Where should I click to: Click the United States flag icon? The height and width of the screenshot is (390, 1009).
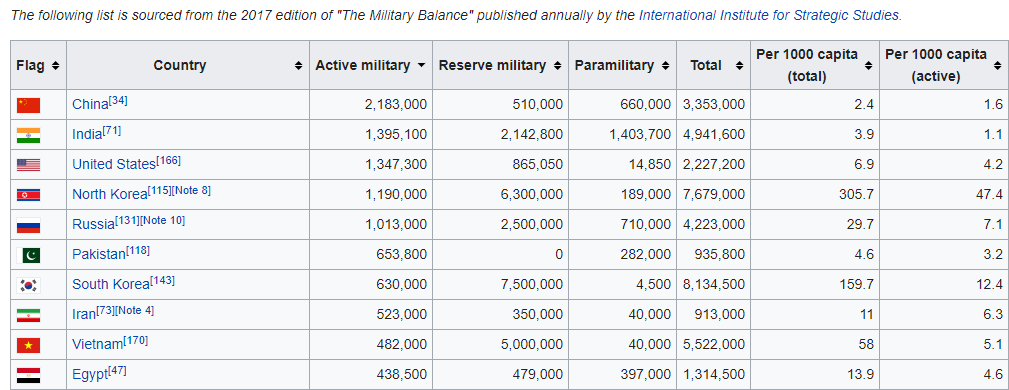28,165
